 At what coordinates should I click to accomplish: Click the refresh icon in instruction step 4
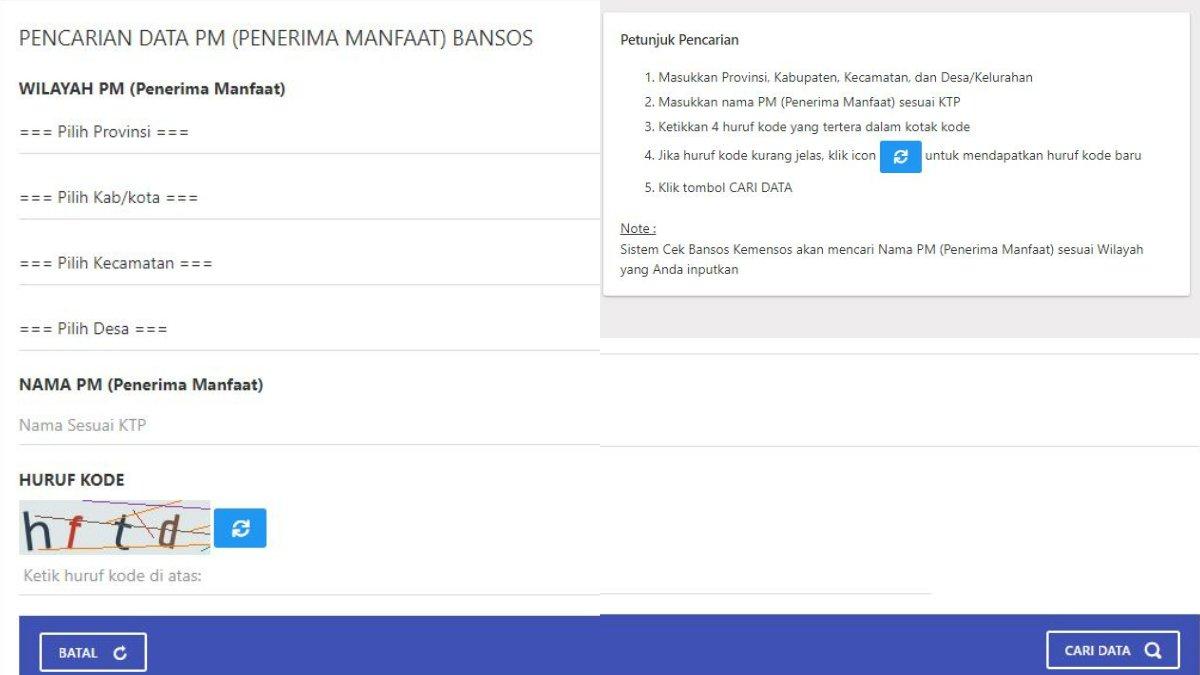click(x=901, y=157)
